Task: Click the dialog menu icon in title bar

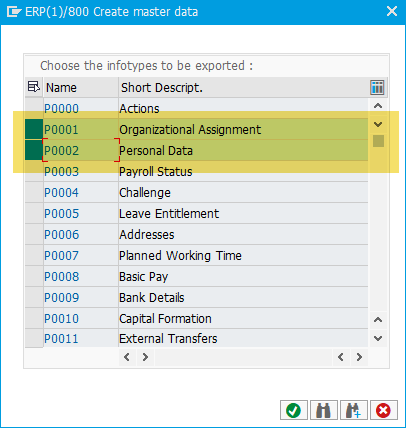Action: click(x=14, y=12)
